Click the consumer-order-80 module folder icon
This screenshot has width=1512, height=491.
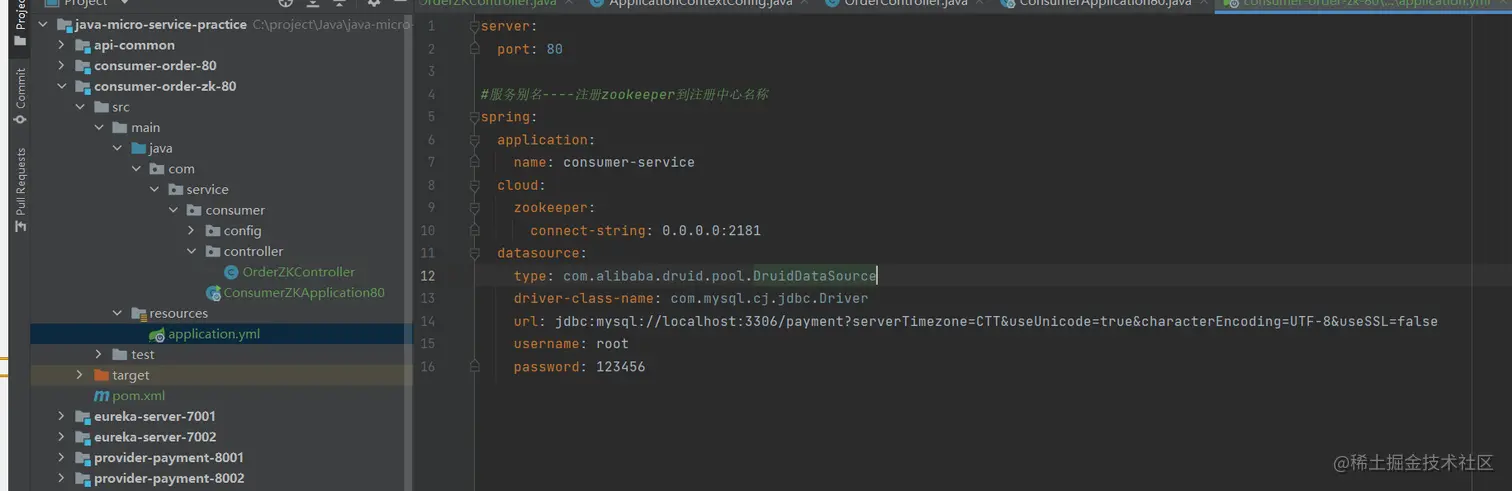82,66
